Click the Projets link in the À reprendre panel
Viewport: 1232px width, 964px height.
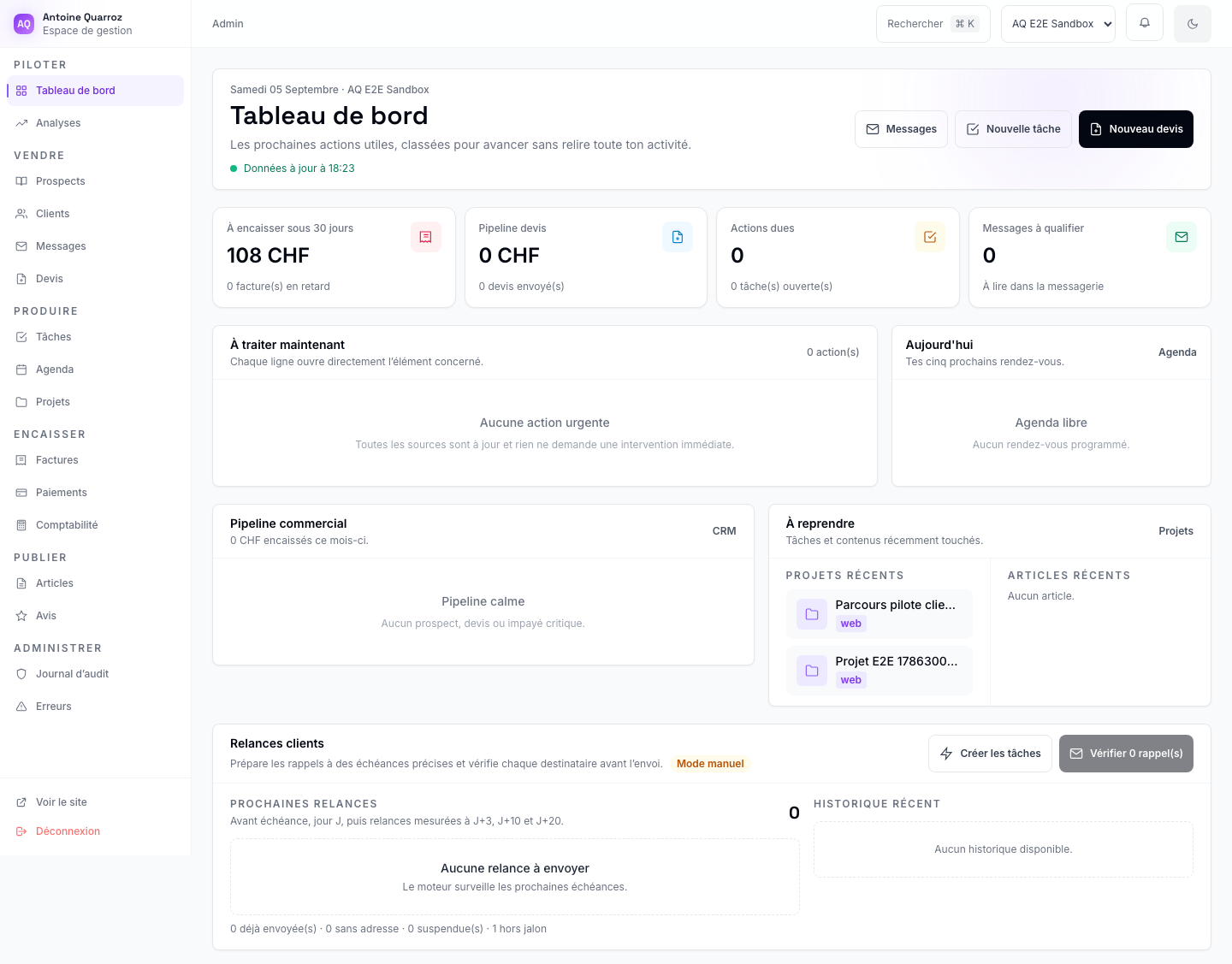1176,531
